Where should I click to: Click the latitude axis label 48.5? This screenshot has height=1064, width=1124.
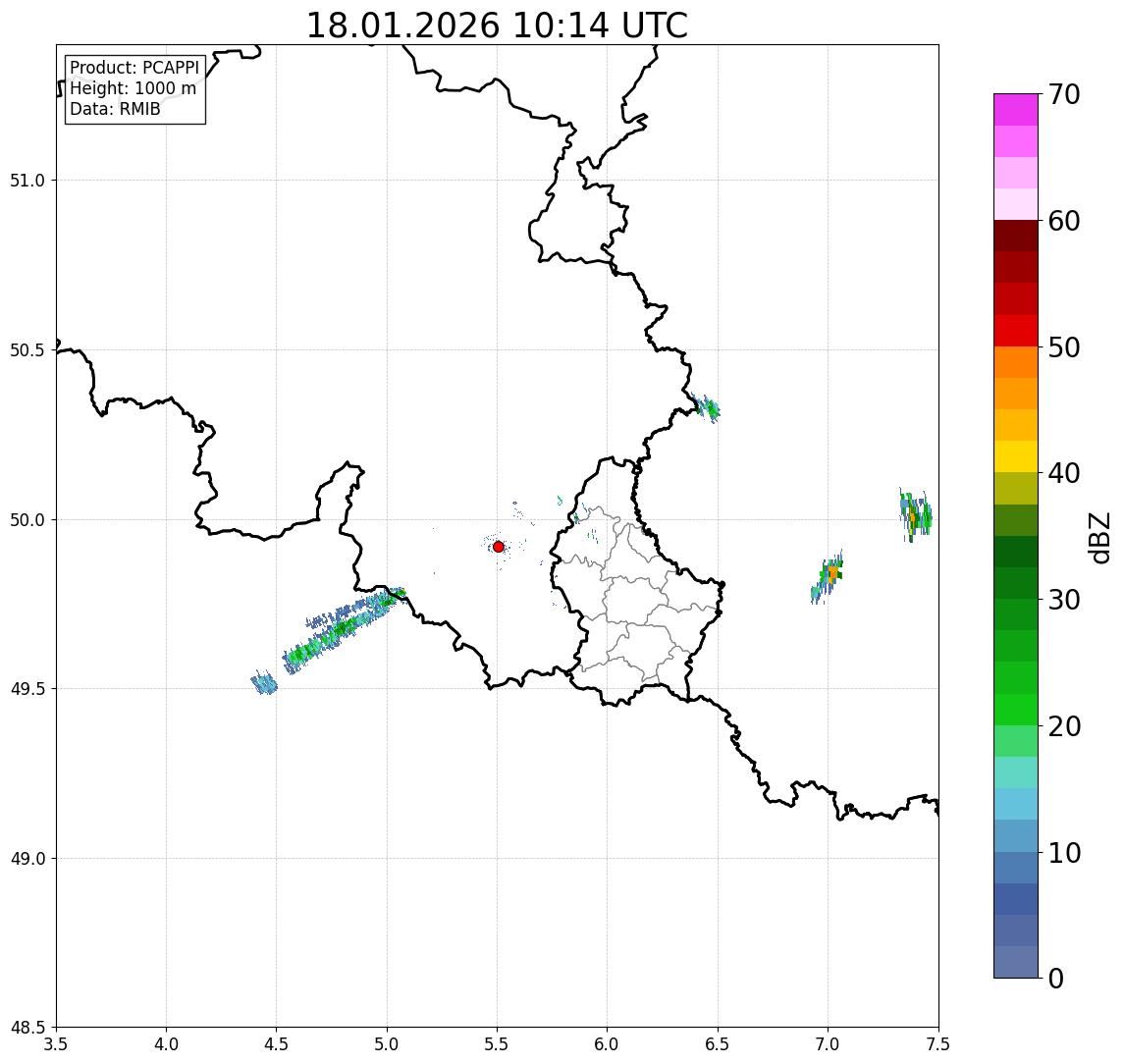click(27, 1028)
